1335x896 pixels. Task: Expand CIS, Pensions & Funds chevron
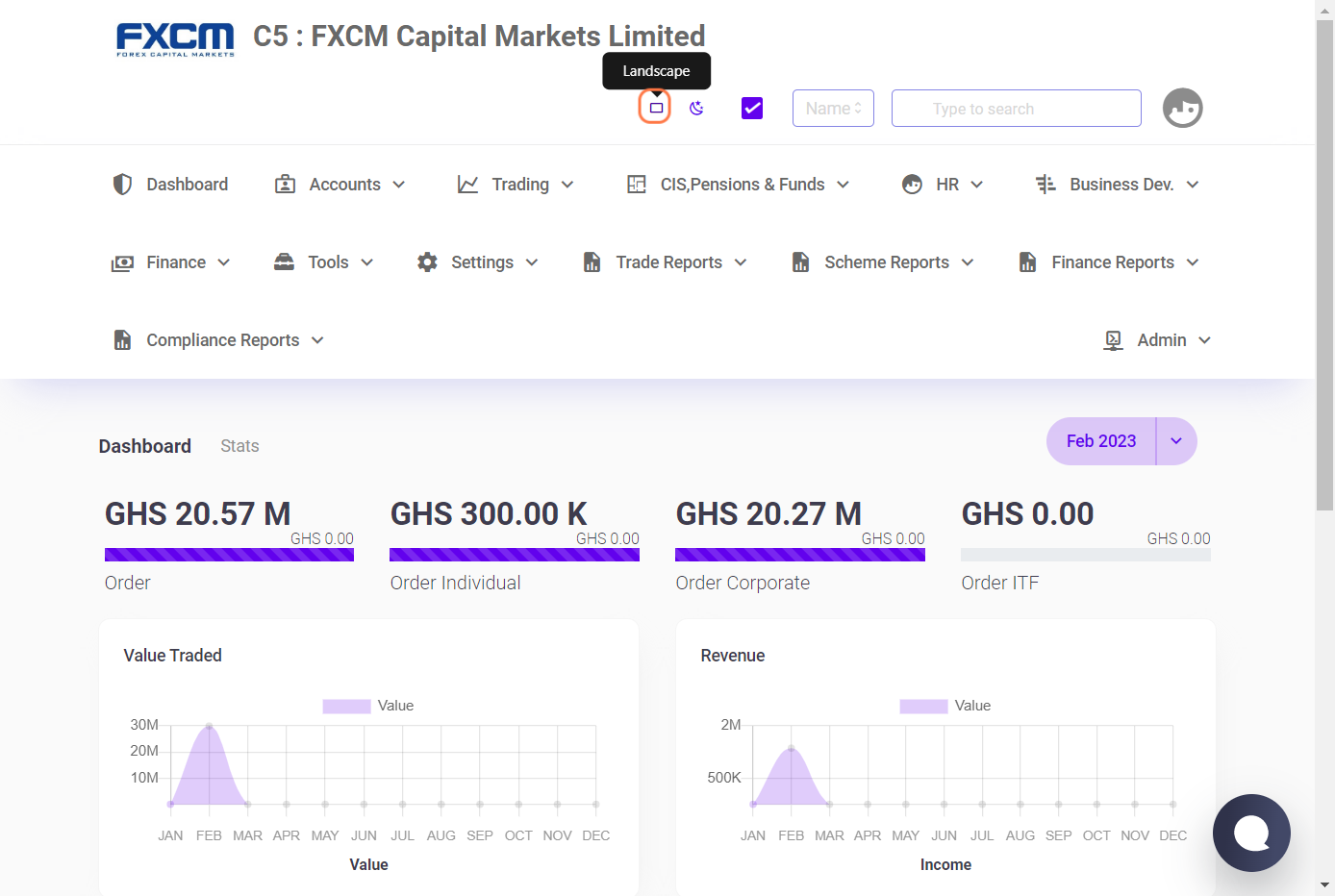point(844,185)
